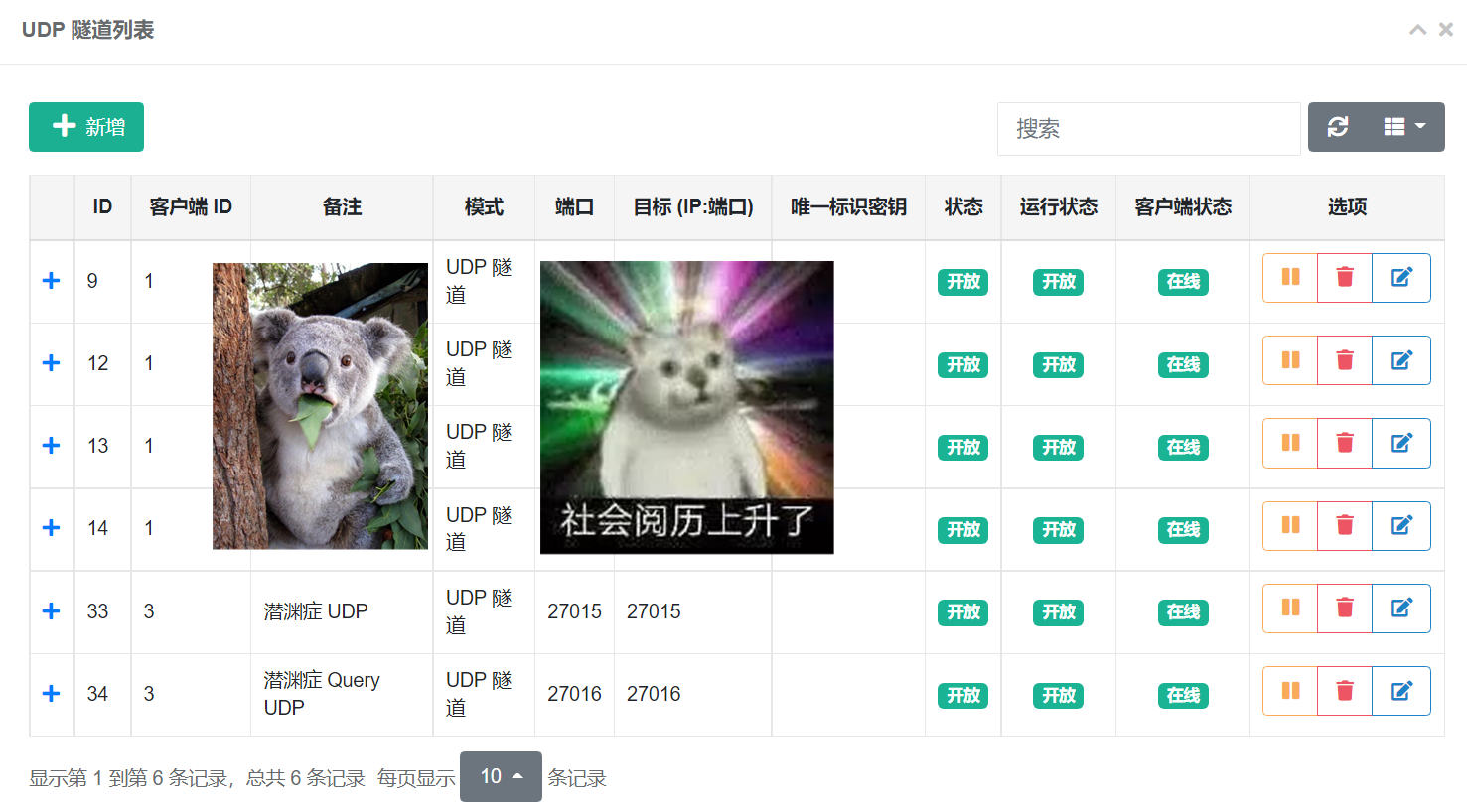The image size is (1467, 812).
Task: Delete the tunnel with ID 12
Action: [x=1345, y=360]
